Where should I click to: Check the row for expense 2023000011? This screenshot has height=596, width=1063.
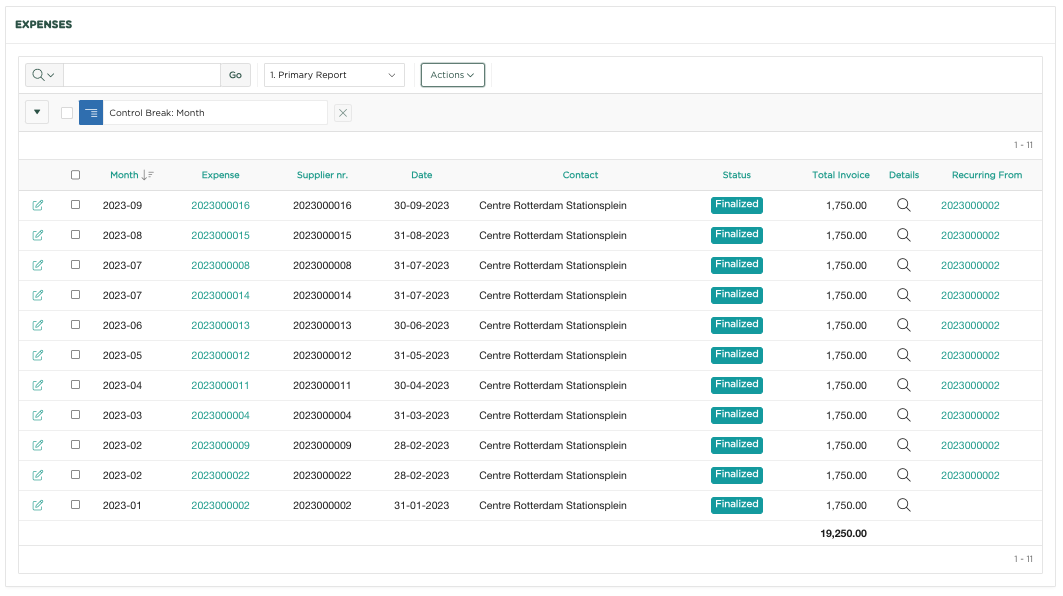pos(75,384)
